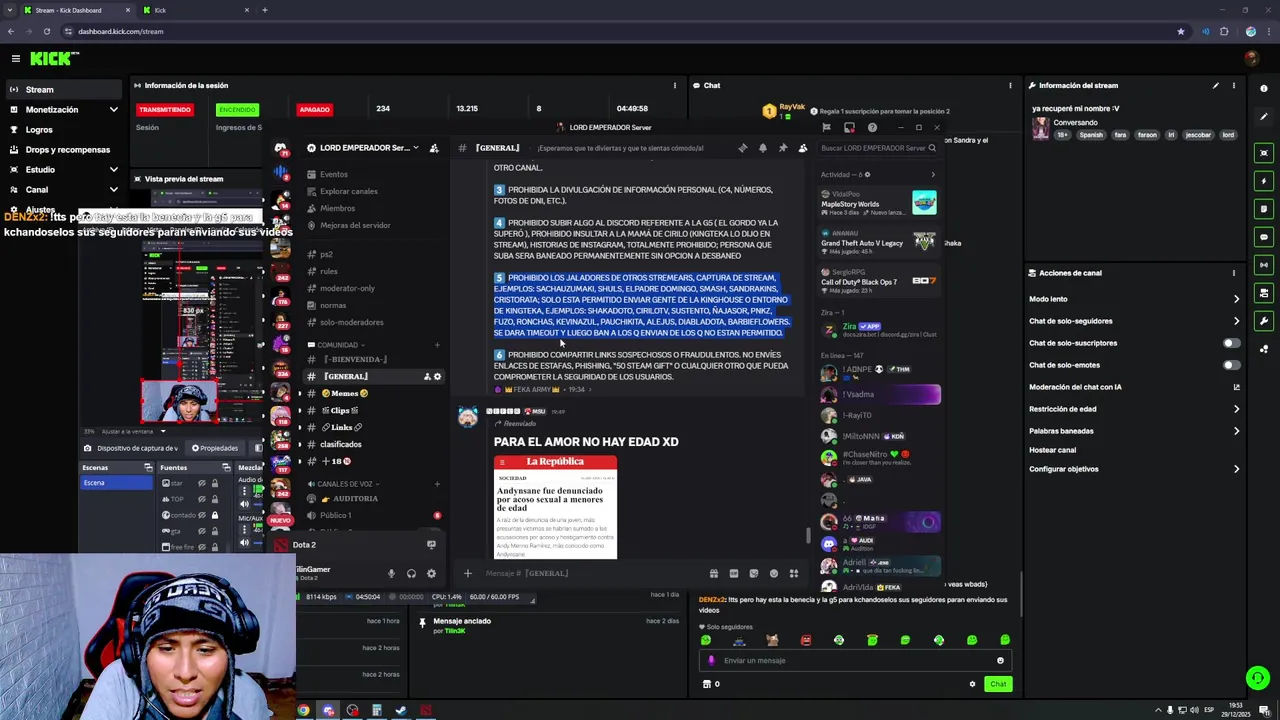
Task: Toggle Discord member list icon
Action: (x=802, y=148)
